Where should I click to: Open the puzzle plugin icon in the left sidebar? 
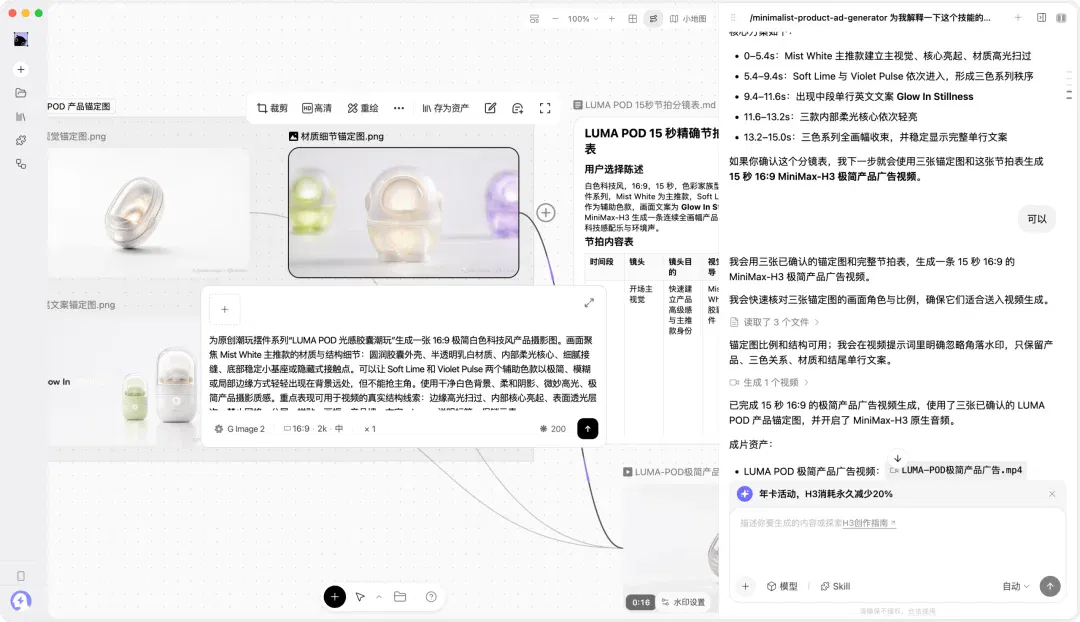point(21,141)
